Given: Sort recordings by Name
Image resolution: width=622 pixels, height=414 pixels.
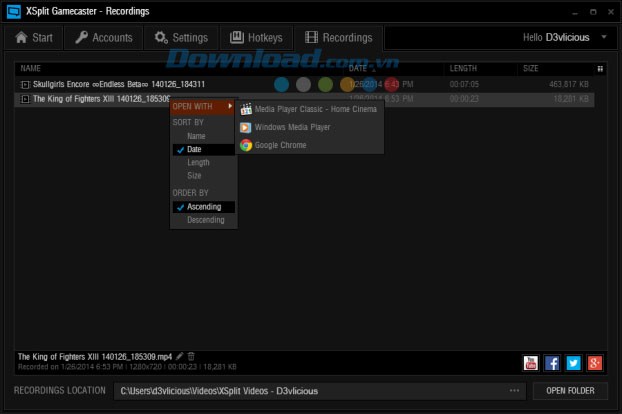Looking at the screenshot, I should pos(203,136).
